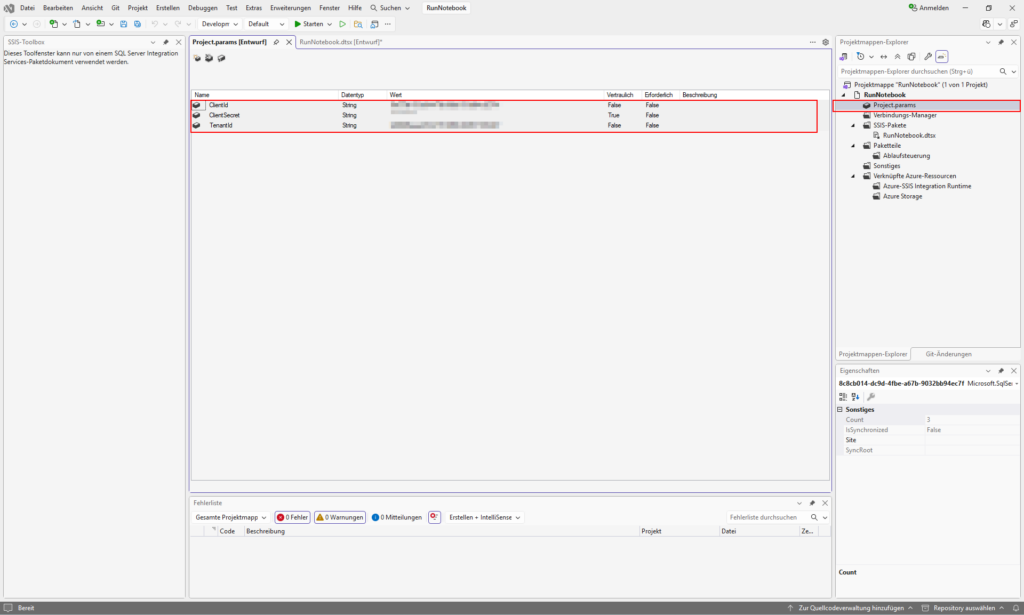Select the Add Parameter icon in Project.params
The height and width of the screenshot is (615, 1024).
point(197,57)
